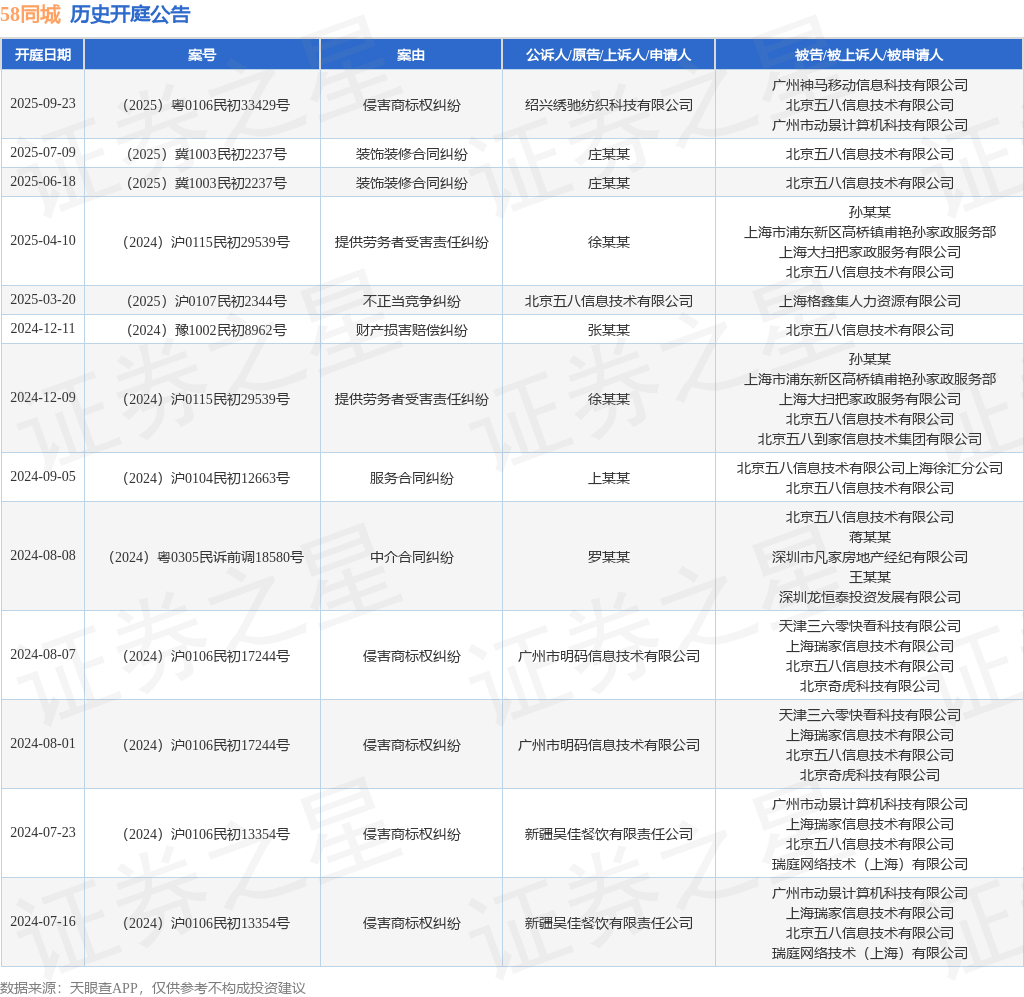Click plaintiff 绍兴绣驰纺织科技有限公司
1024x997 pixels.
609,105
